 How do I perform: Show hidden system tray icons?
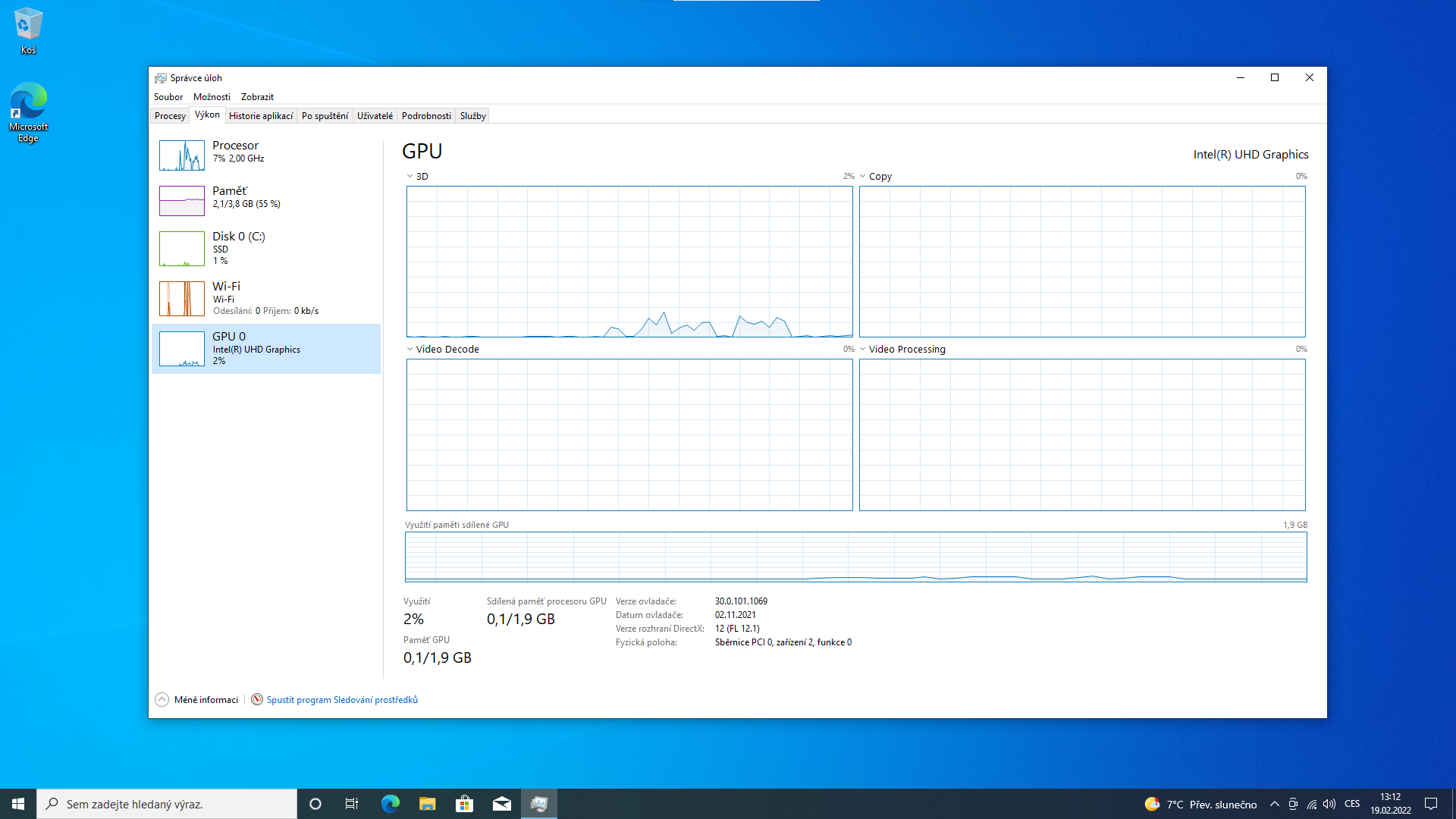pos(1275,804)
